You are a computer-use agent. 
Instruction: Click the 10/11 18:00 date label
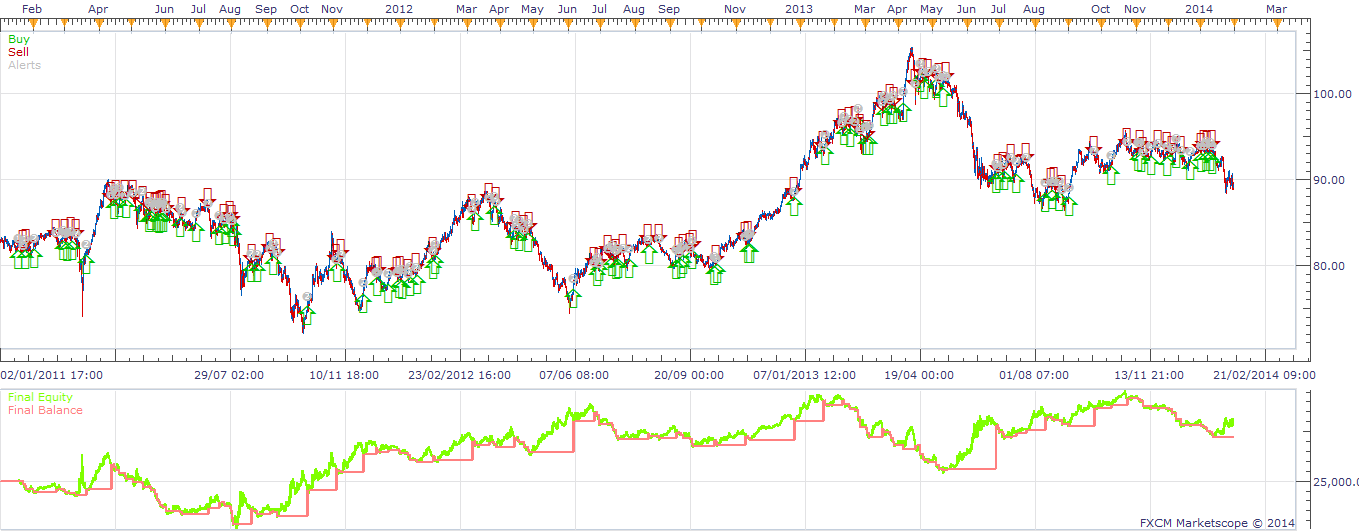click(344, 375)
